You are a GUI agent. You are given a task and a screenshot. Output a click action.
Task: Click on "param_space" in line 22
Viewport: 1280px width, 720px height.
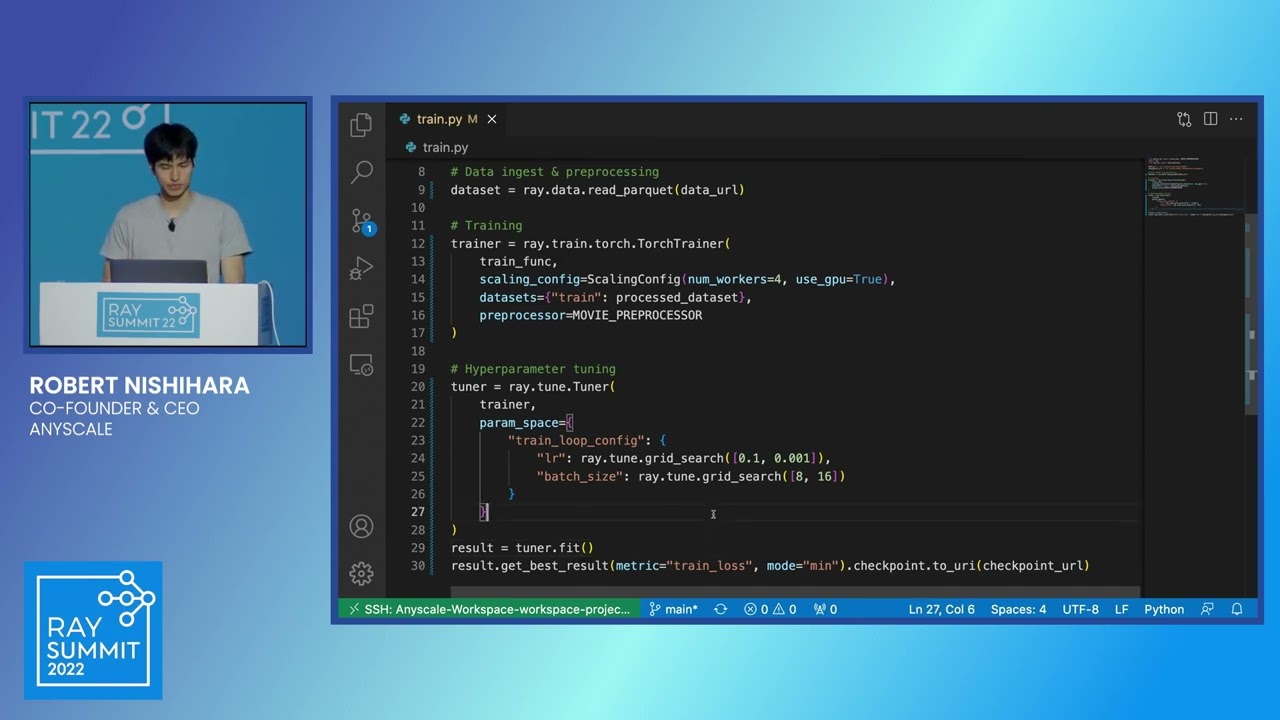(x=519, y=423)
